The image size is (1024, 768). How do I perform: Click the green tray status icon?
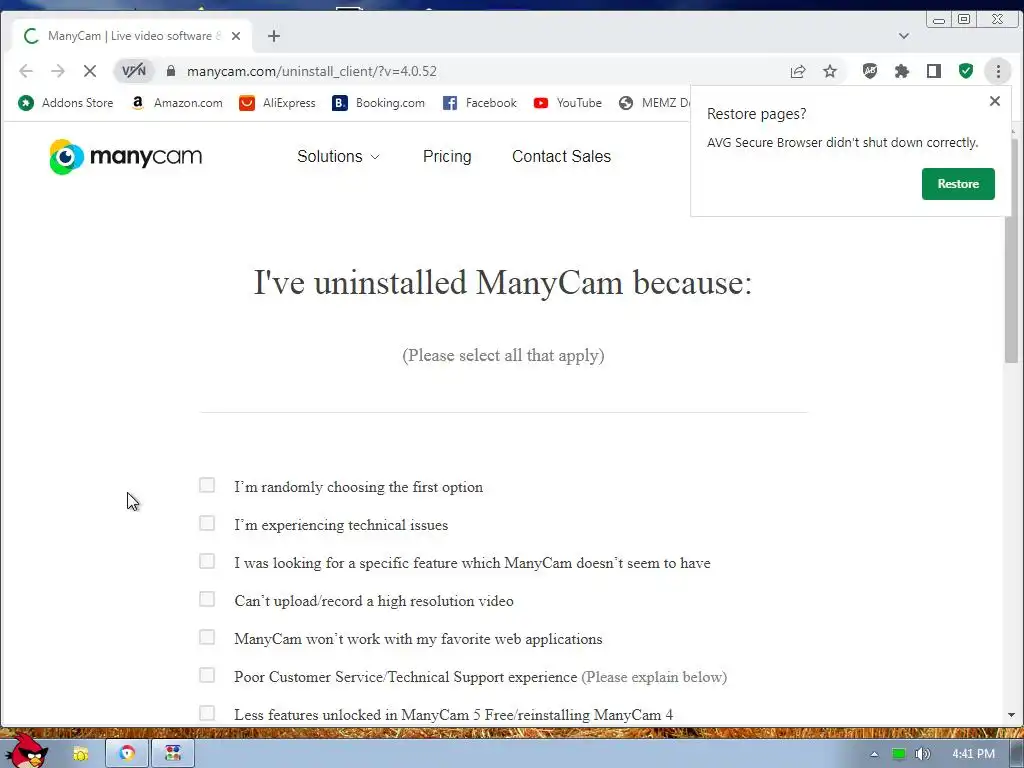[899, 754]
